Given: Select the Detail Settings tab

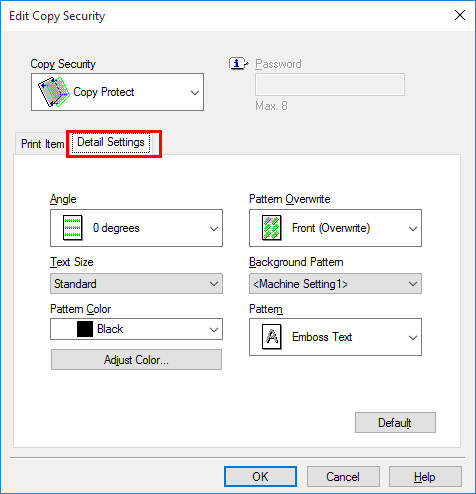Looking at the screenshot, I should tap(111, 142).
